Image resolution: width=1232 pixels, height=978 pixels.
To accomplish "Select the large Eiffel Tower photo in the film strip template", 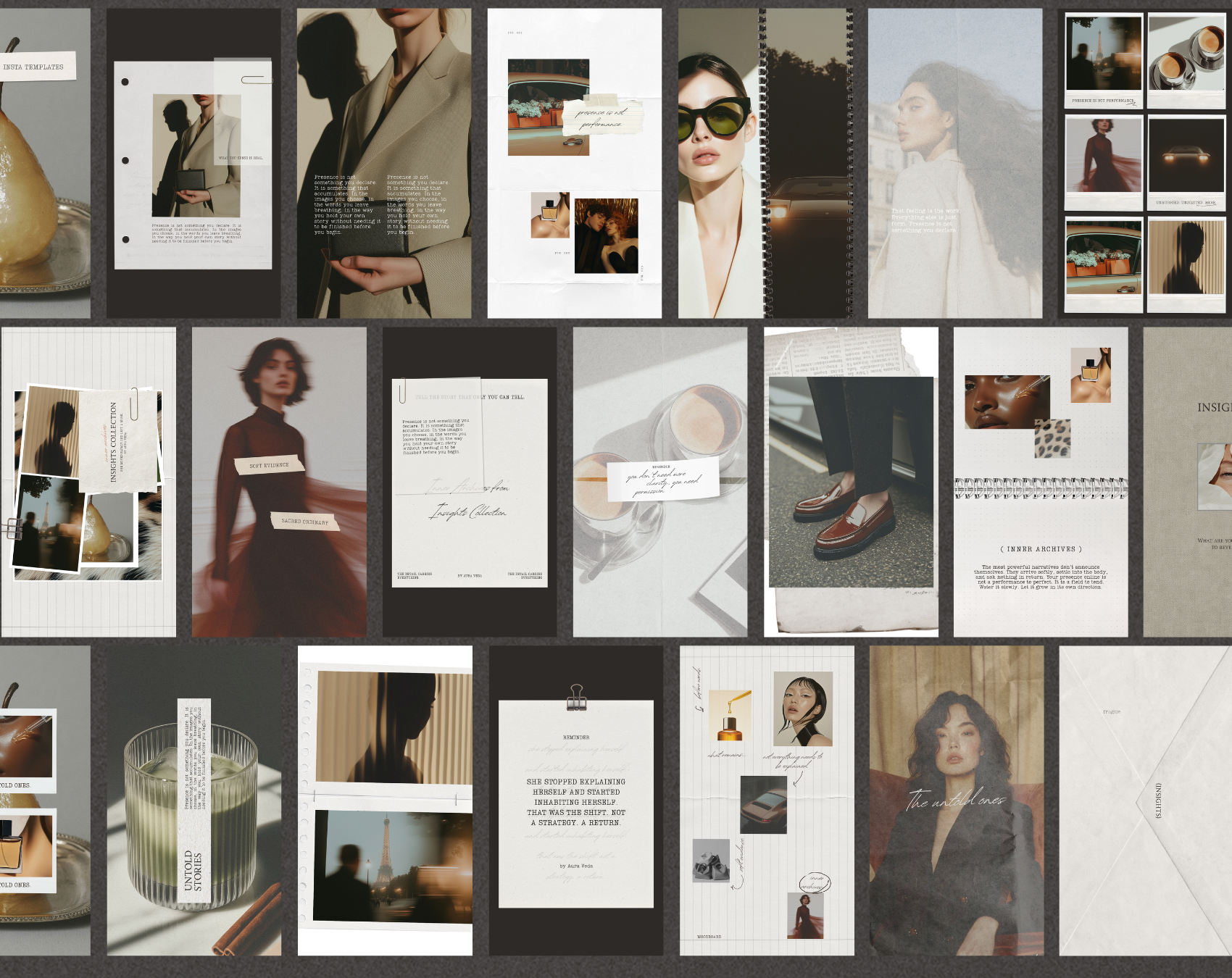I will click(x=393, y=866).
